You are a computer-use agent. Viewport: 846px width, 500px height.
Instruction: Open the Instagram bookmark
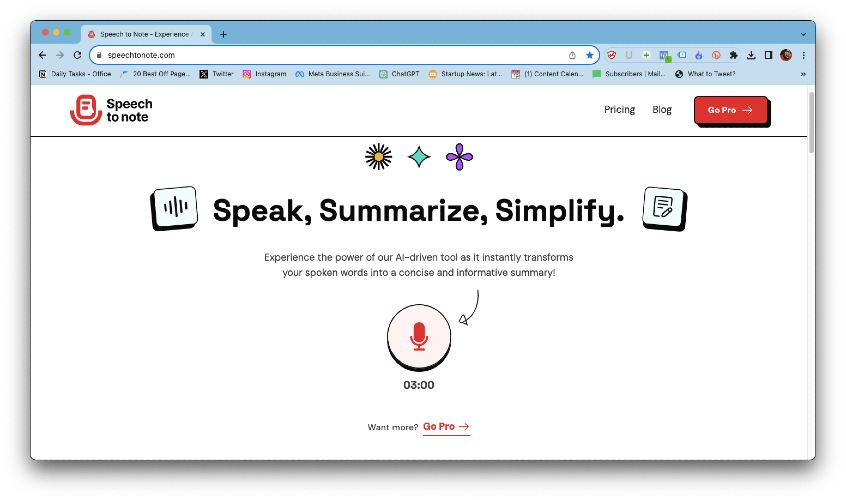pyautogui.click(x=264, y=74)
